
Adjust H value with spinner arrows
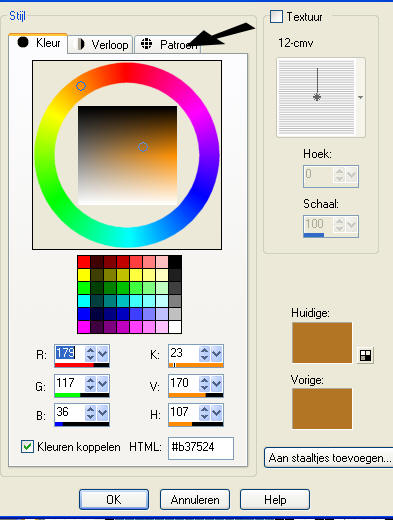[204, 413]
